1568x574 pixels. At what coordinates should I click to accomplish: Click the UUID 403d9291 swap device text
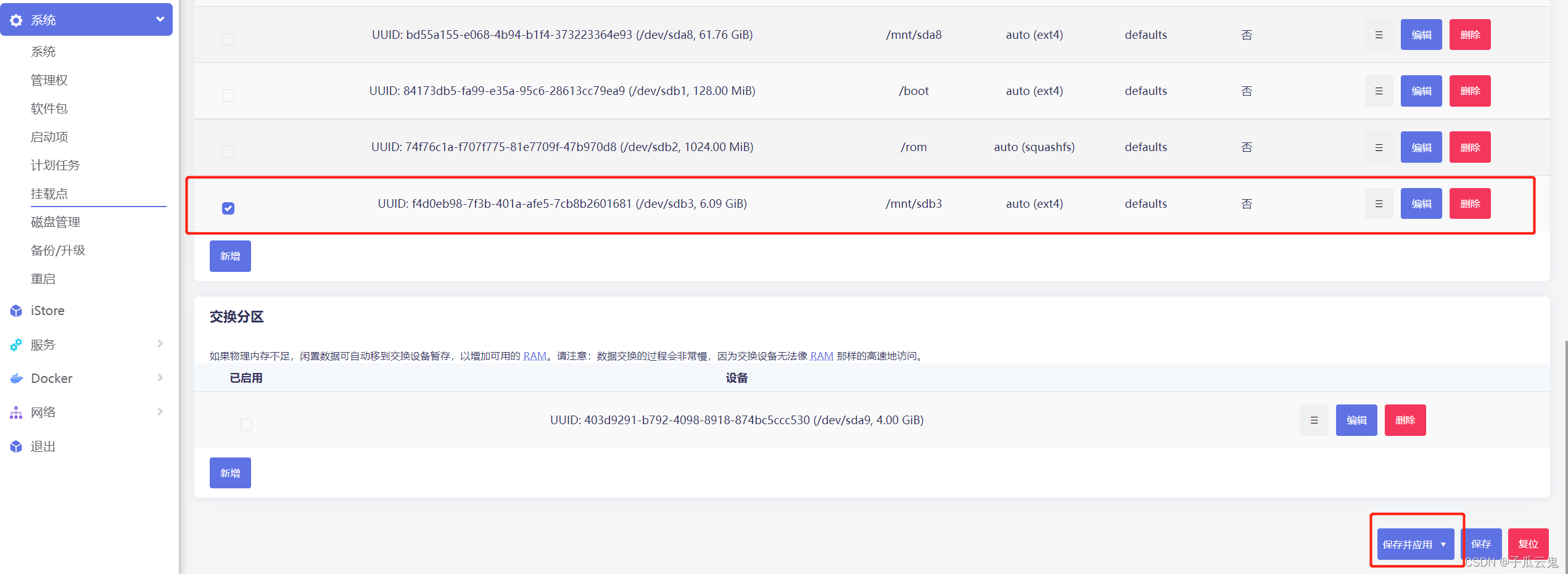coord(737,420)
